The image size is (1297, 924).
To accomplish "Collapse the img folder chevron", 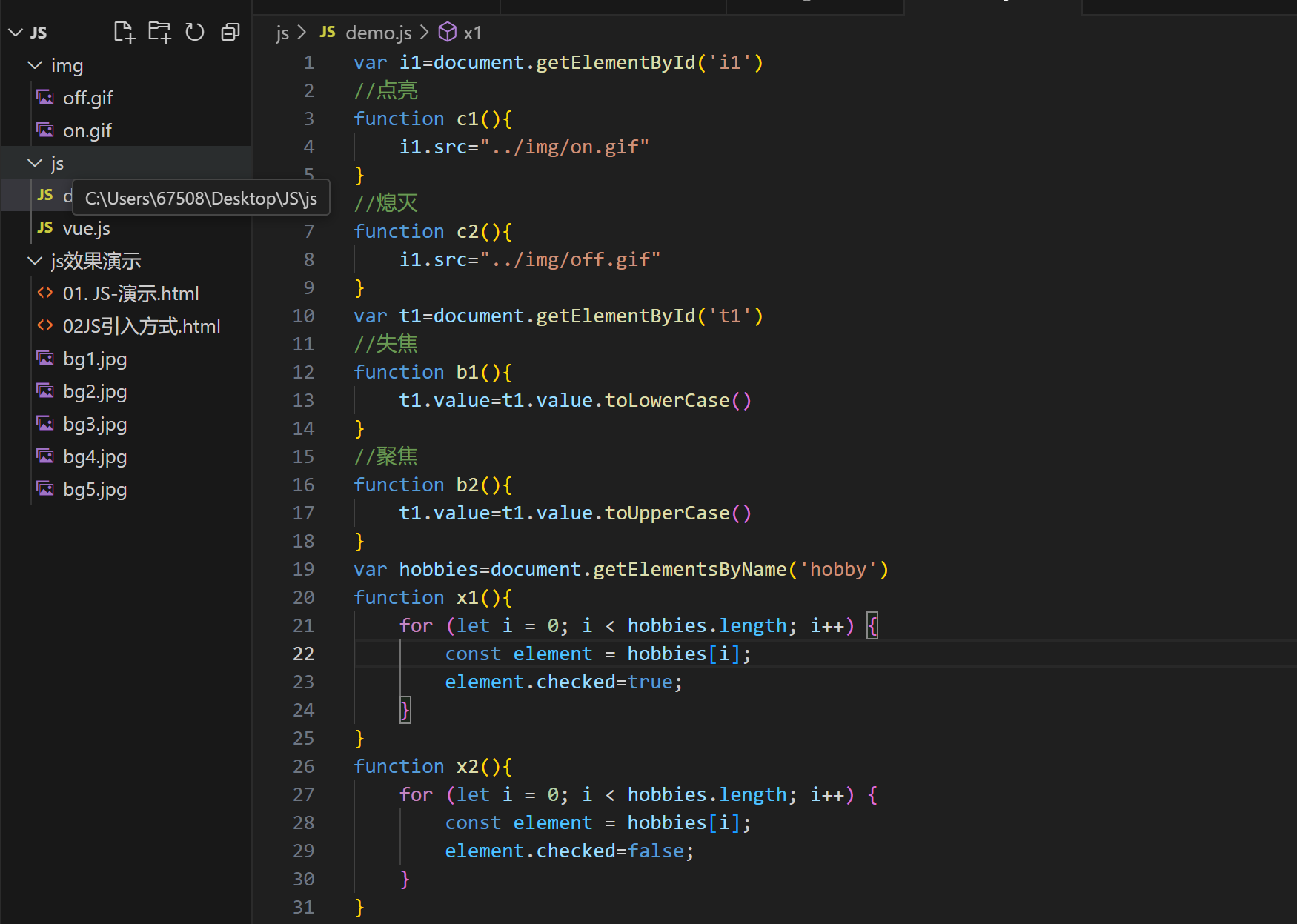I will pos(35,65).
